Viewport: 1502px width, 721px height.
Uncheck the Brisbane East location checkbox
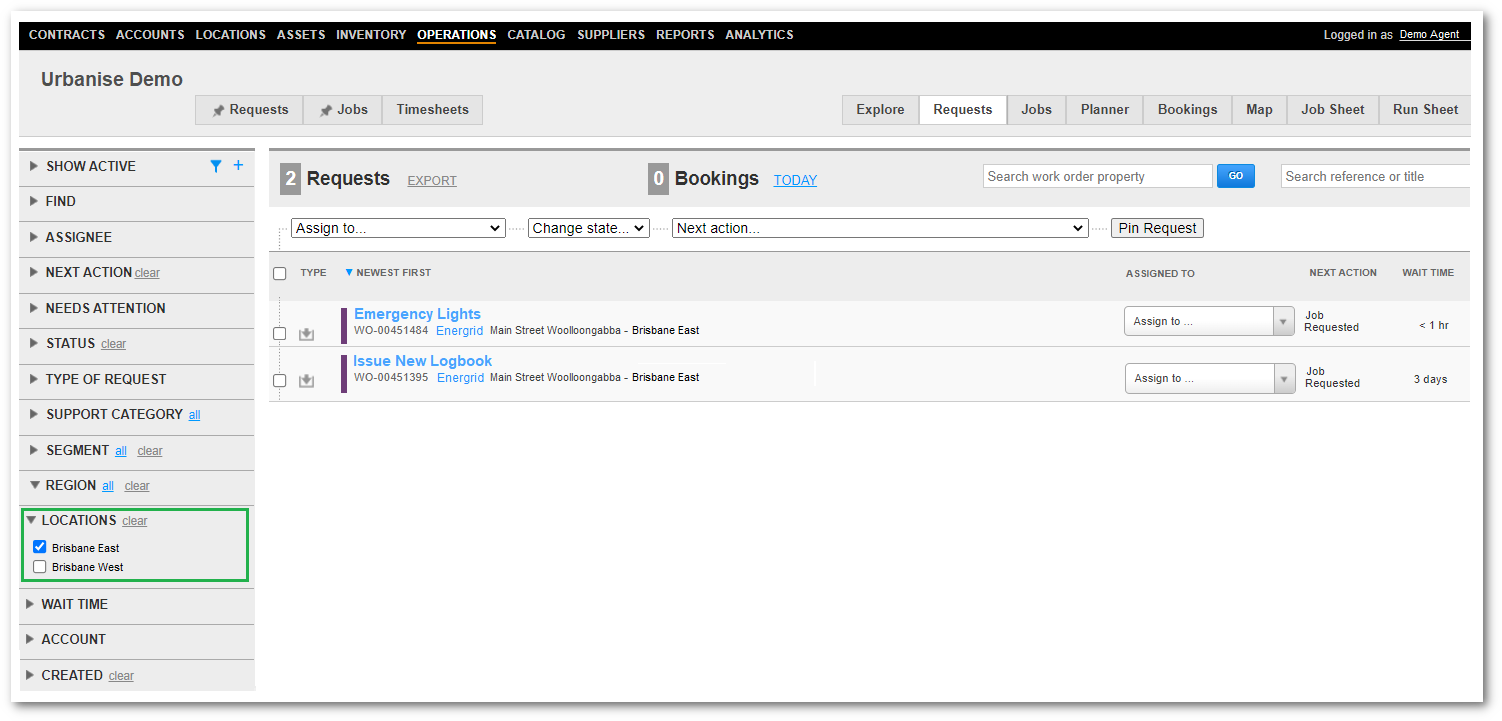[x=40, y=547]
